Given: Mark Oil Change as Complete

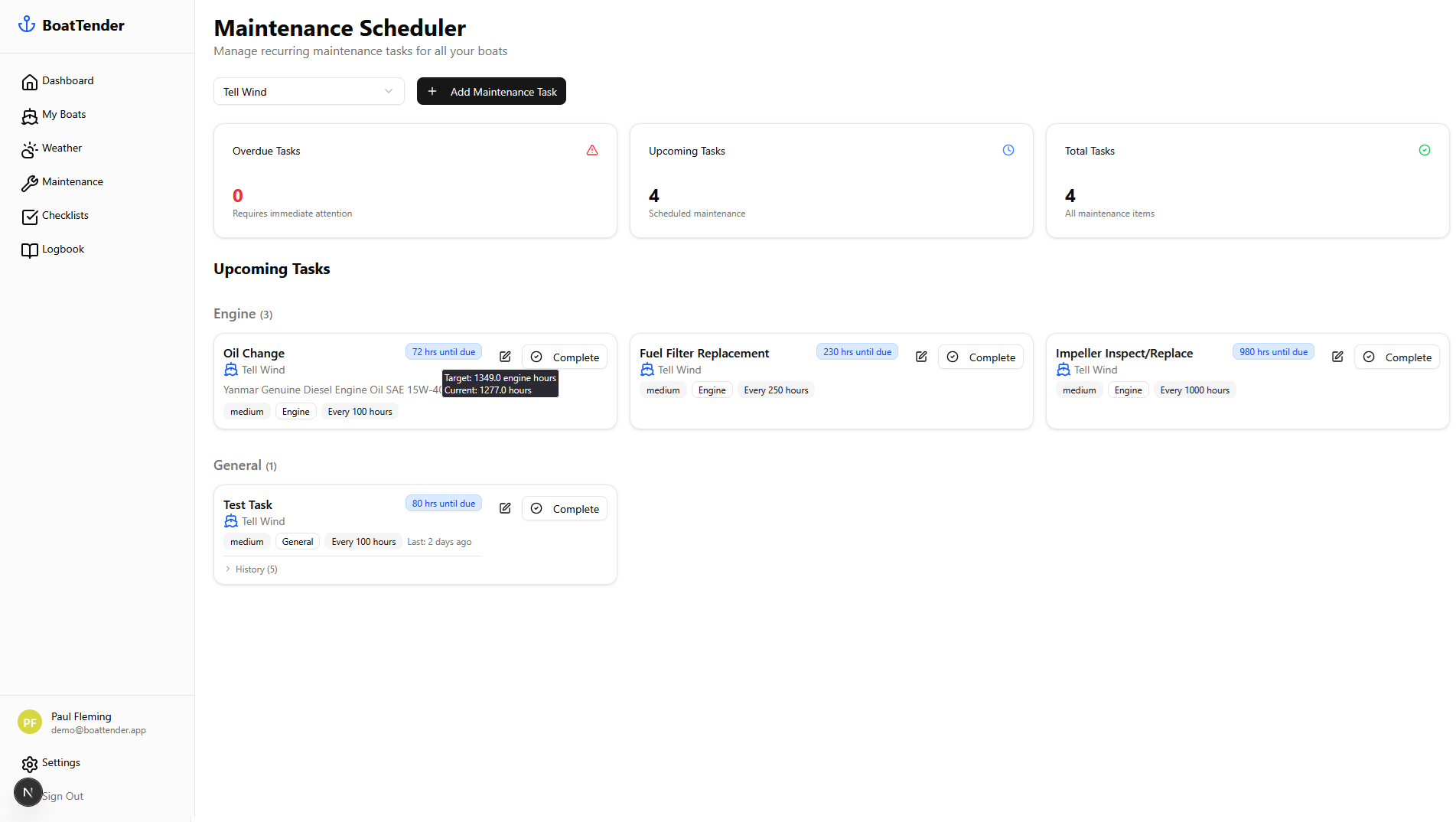Looking at the screenshot, I should coord(565,357).
